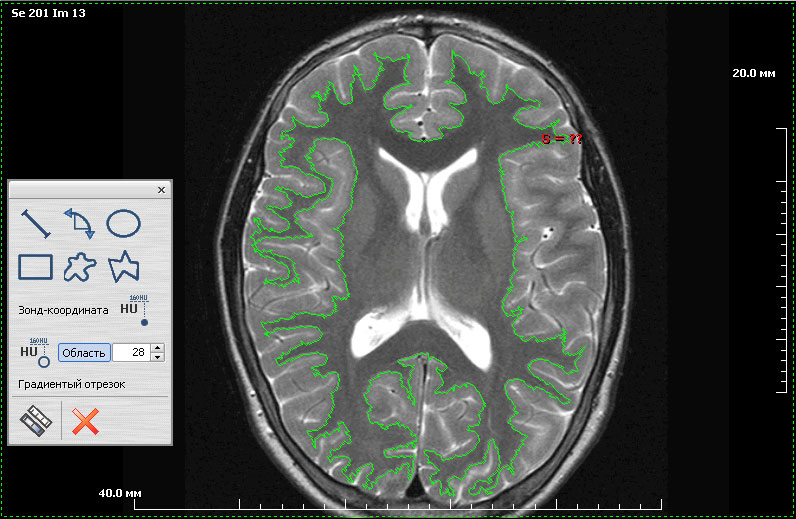Screen dimensions: 796x519
Task: Select the polygon star region tool
Action: point(123,266)
